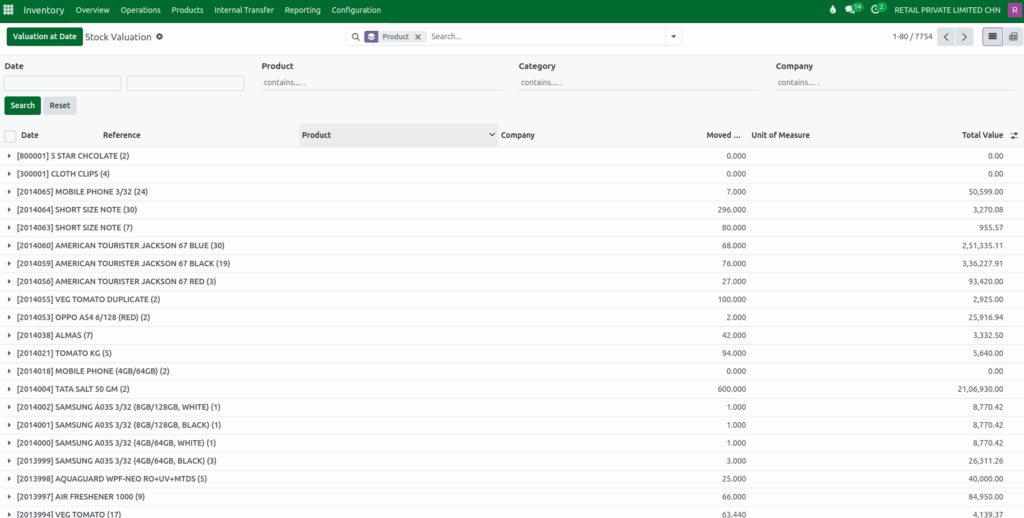1024x518 pixels.
Task: Select AMERICAN TOURISTER JACKSON 67 RED row
Action: [x=512, y=282]
